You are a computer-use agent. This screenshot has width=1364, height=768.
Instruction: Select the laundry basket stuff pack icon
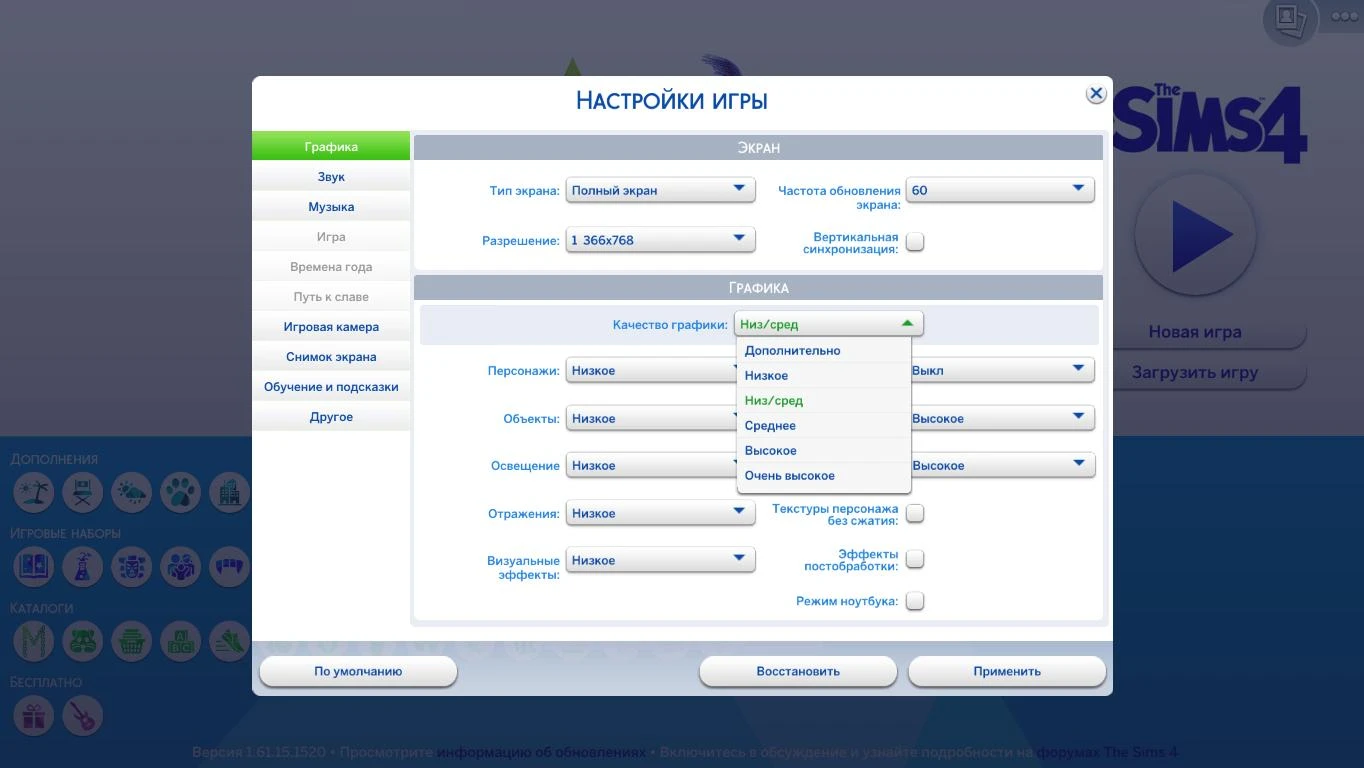point(132,641)
